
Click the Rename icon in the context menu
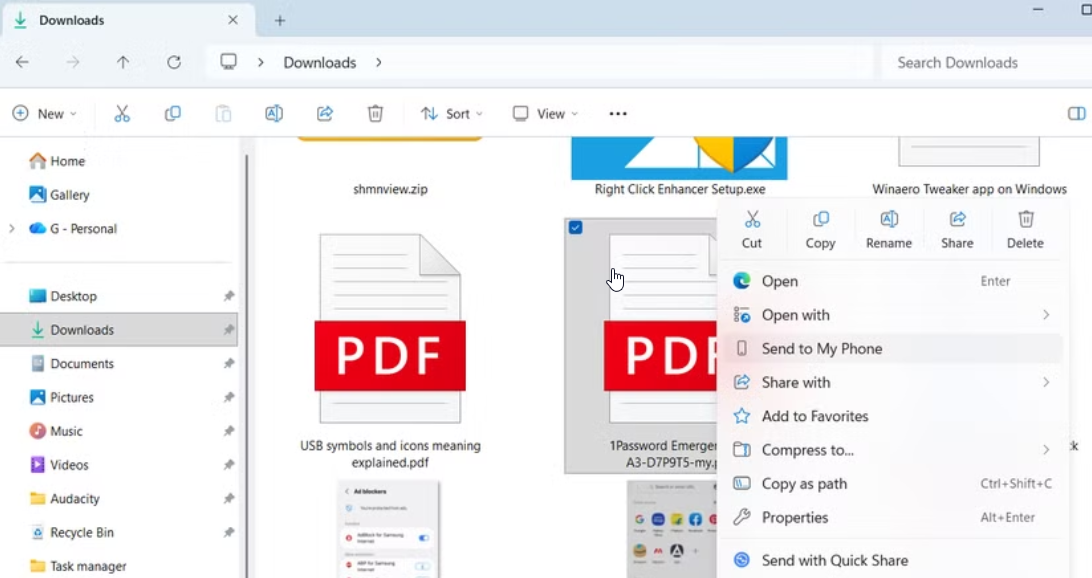(888, 220)
